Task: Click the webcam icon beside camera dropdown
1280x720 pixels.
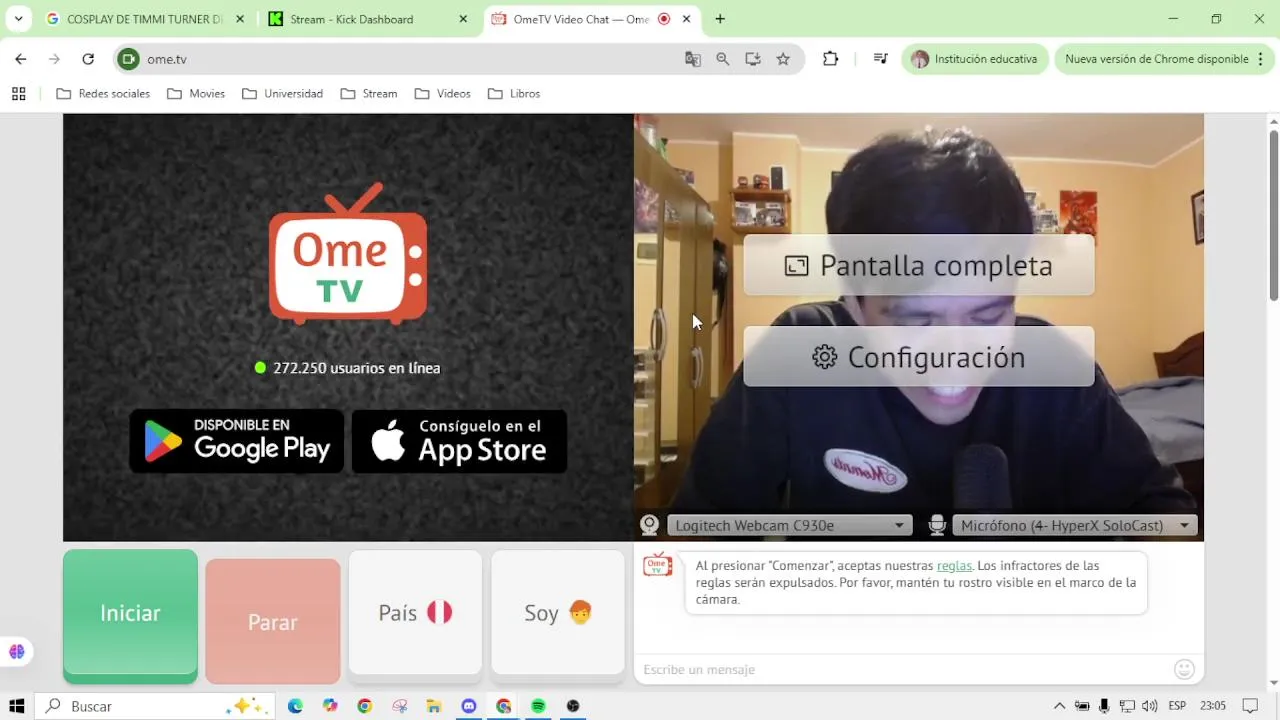Action: 650,525
